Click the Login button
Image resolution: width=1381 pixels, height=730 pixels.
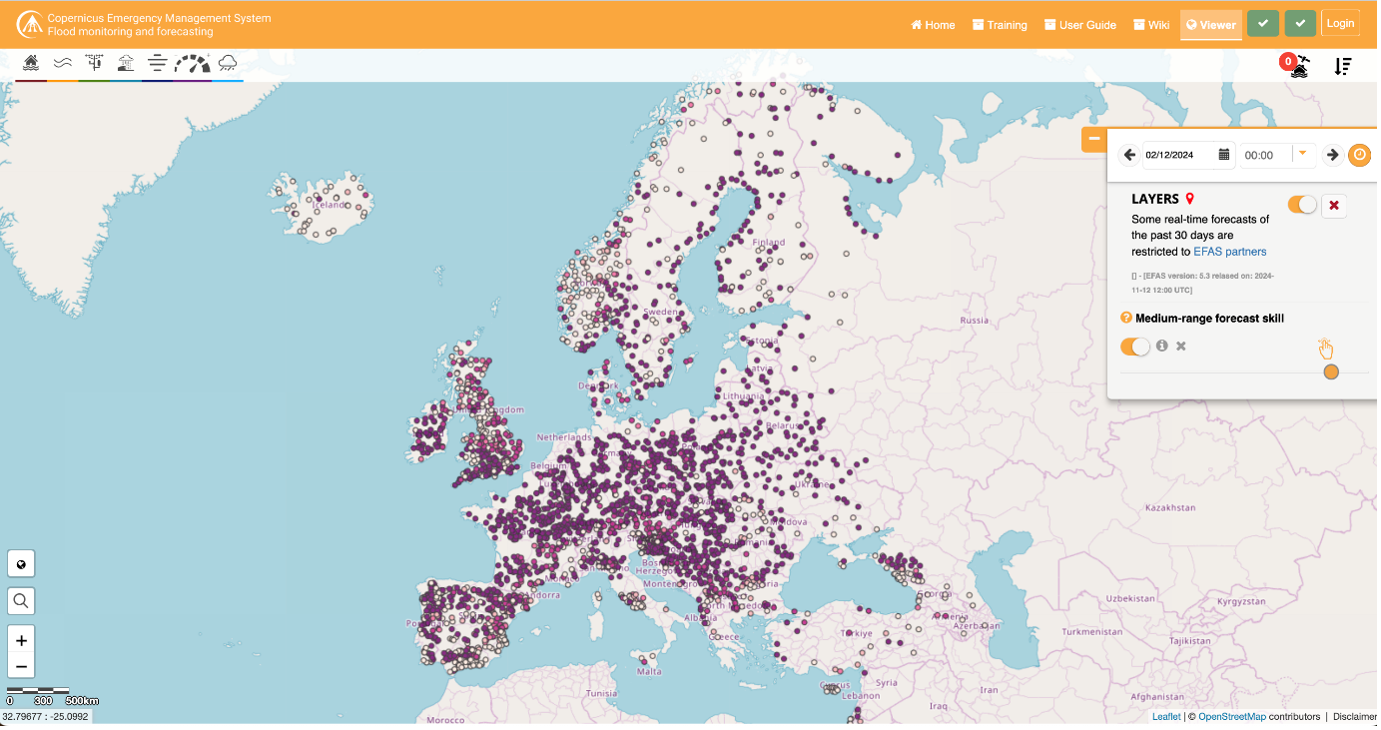(1340, 22)
